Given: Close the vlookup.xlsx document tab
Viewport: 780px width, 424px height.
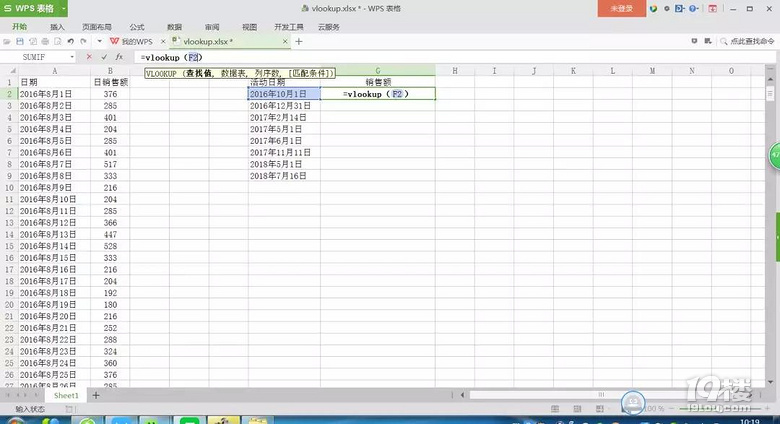Looking at the screenshot, I should pyautogui.click(x=285, y=42).
